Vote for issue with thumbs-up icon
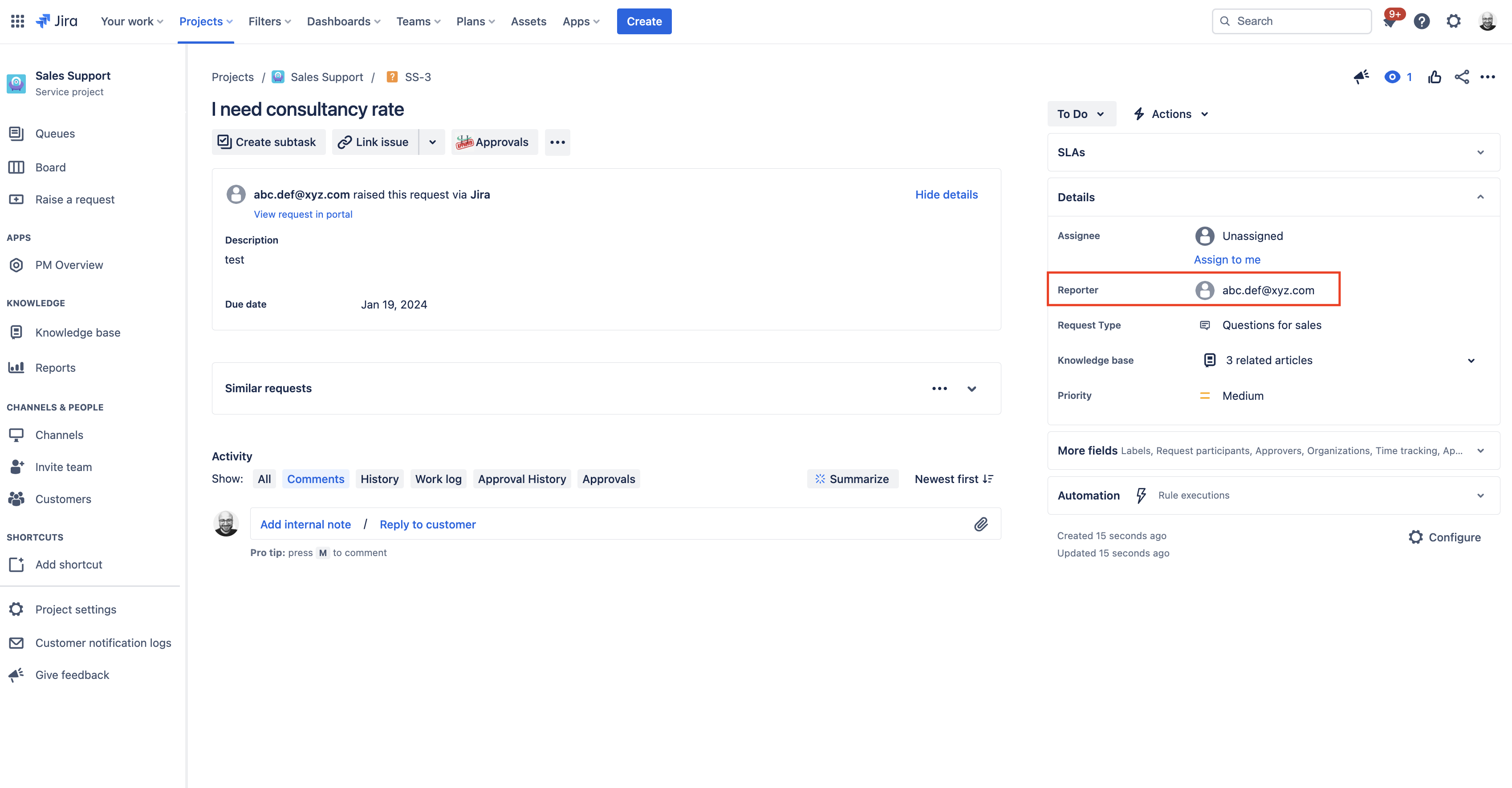The height and width of the screenshot is (788, 1512). click(x=1434, y=77)
